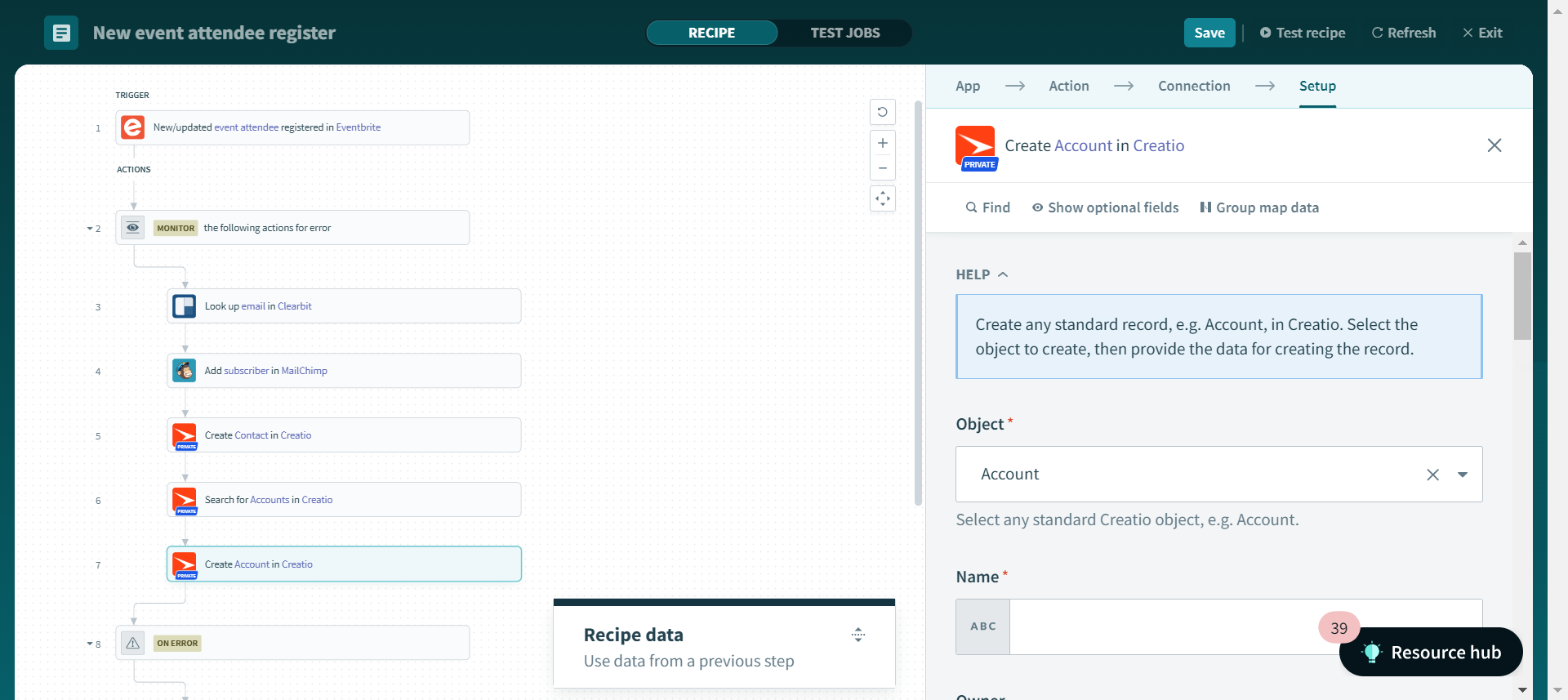Enable Group map data
This screenshot has width=1568, height=700.
click(1259, 207)
